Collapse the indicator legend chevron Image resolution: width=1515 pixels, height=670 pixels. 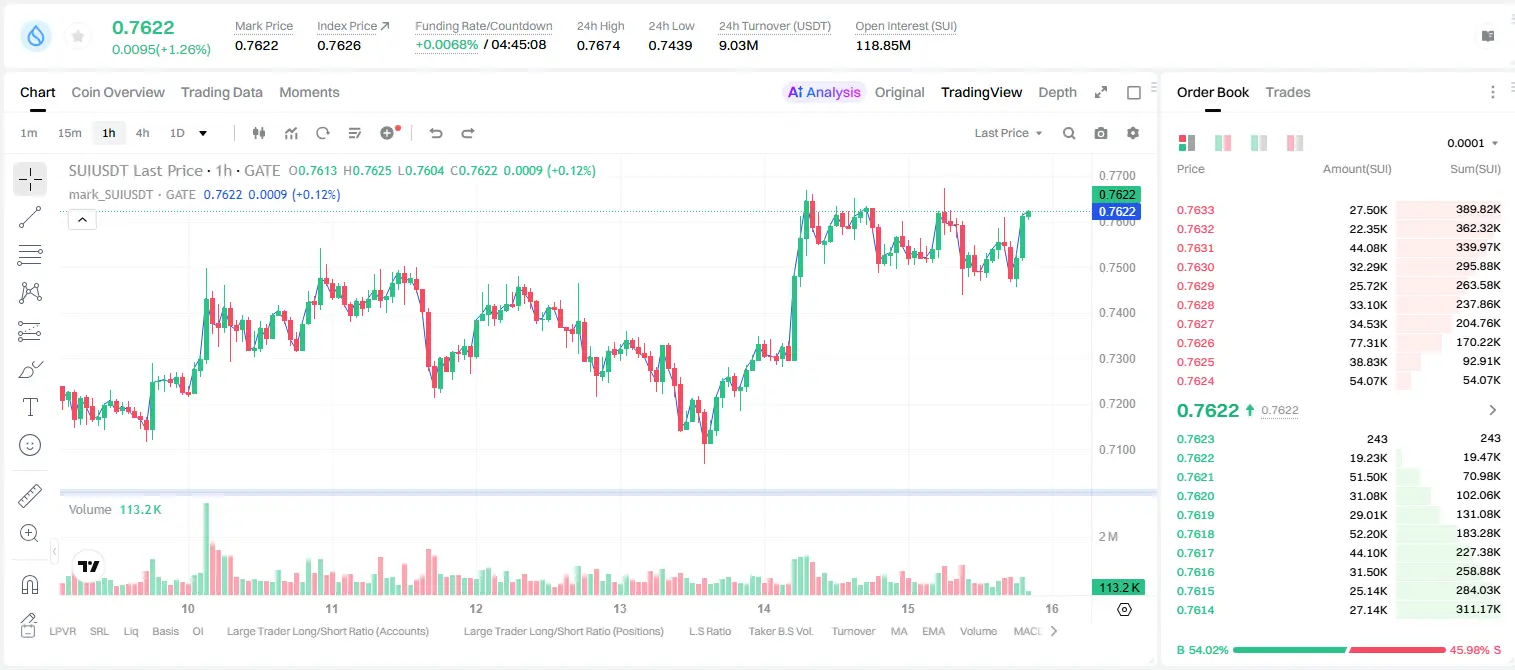(82, 220)
